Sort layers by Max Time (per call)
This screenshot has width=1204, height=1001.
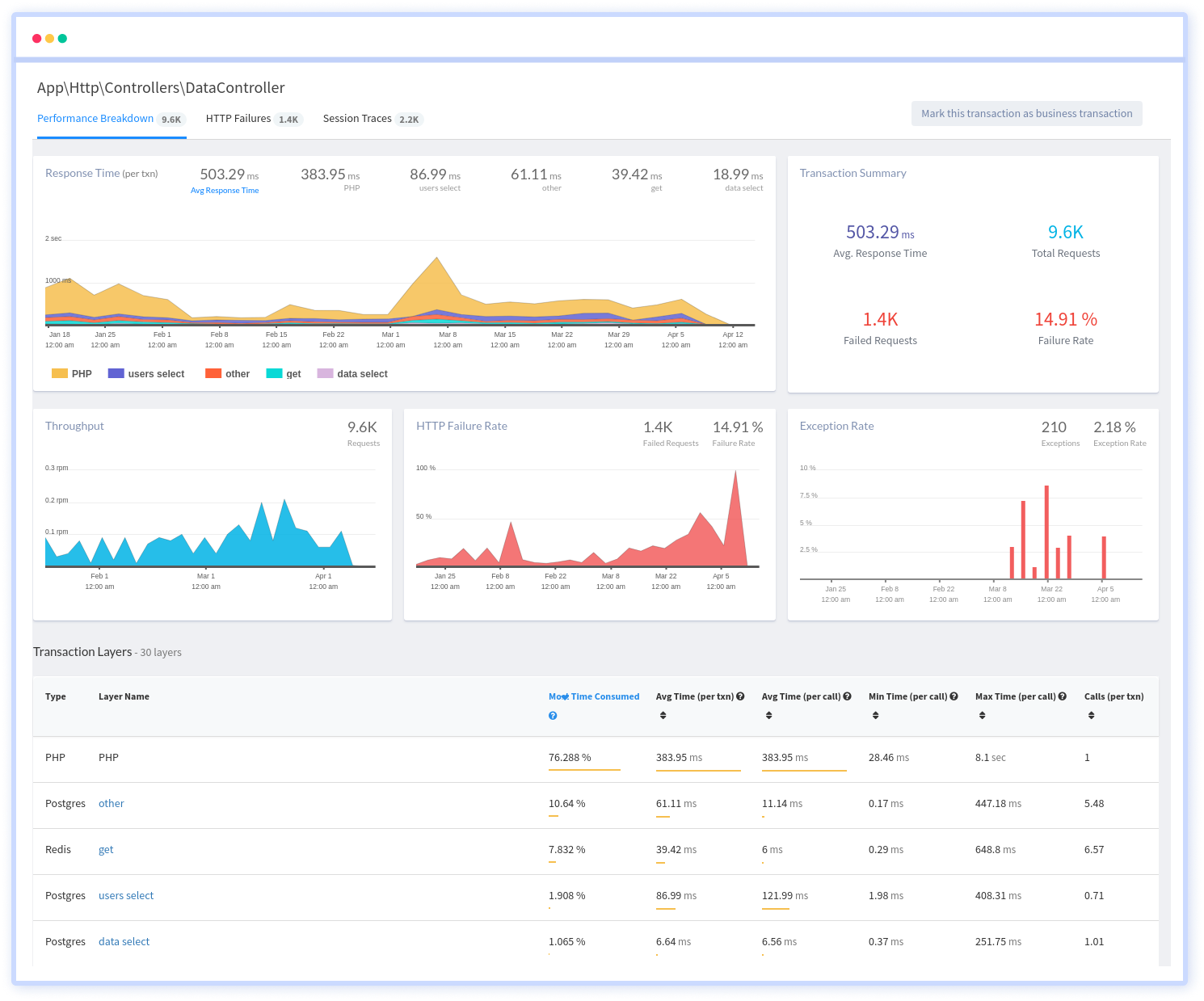tap(983, 715)
